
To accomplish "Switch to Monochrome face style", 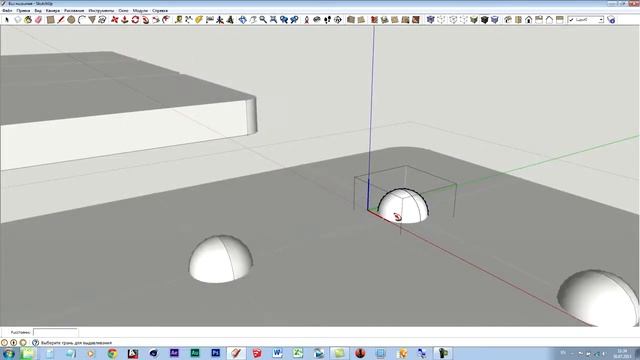I will [x=495, y=20].
